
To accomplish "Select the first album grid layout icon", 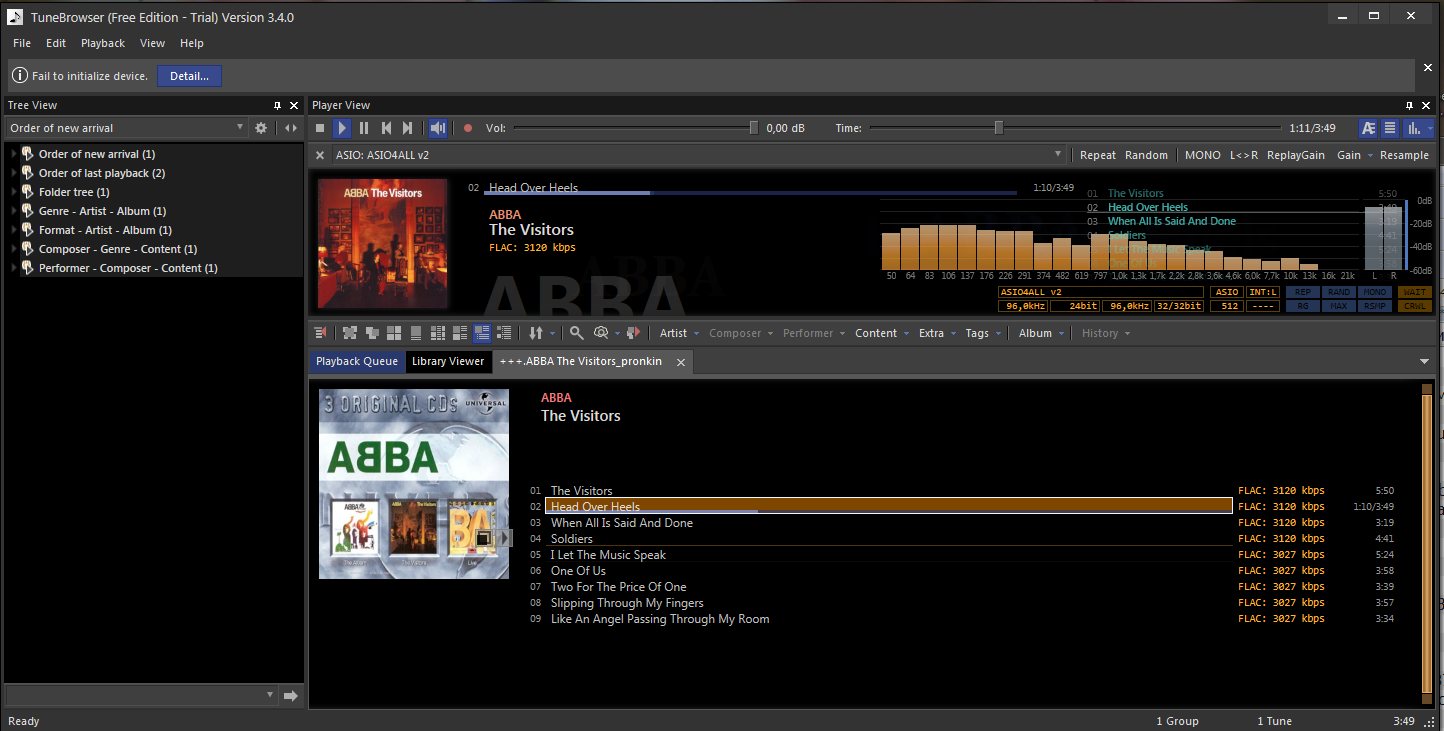I will (x=350, y=333).
